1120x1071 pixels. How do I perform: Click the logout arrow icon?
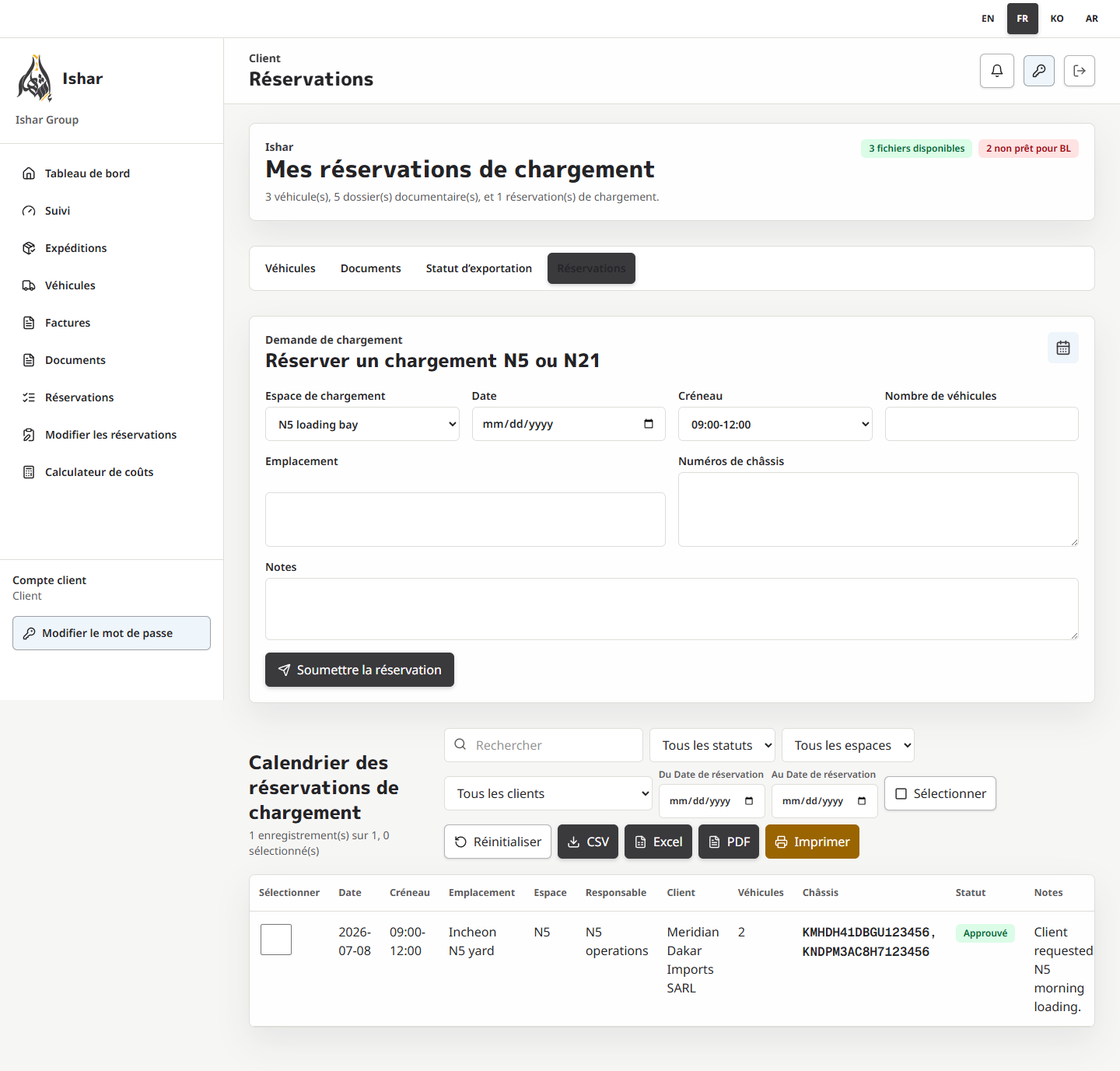click(1080, 71)
